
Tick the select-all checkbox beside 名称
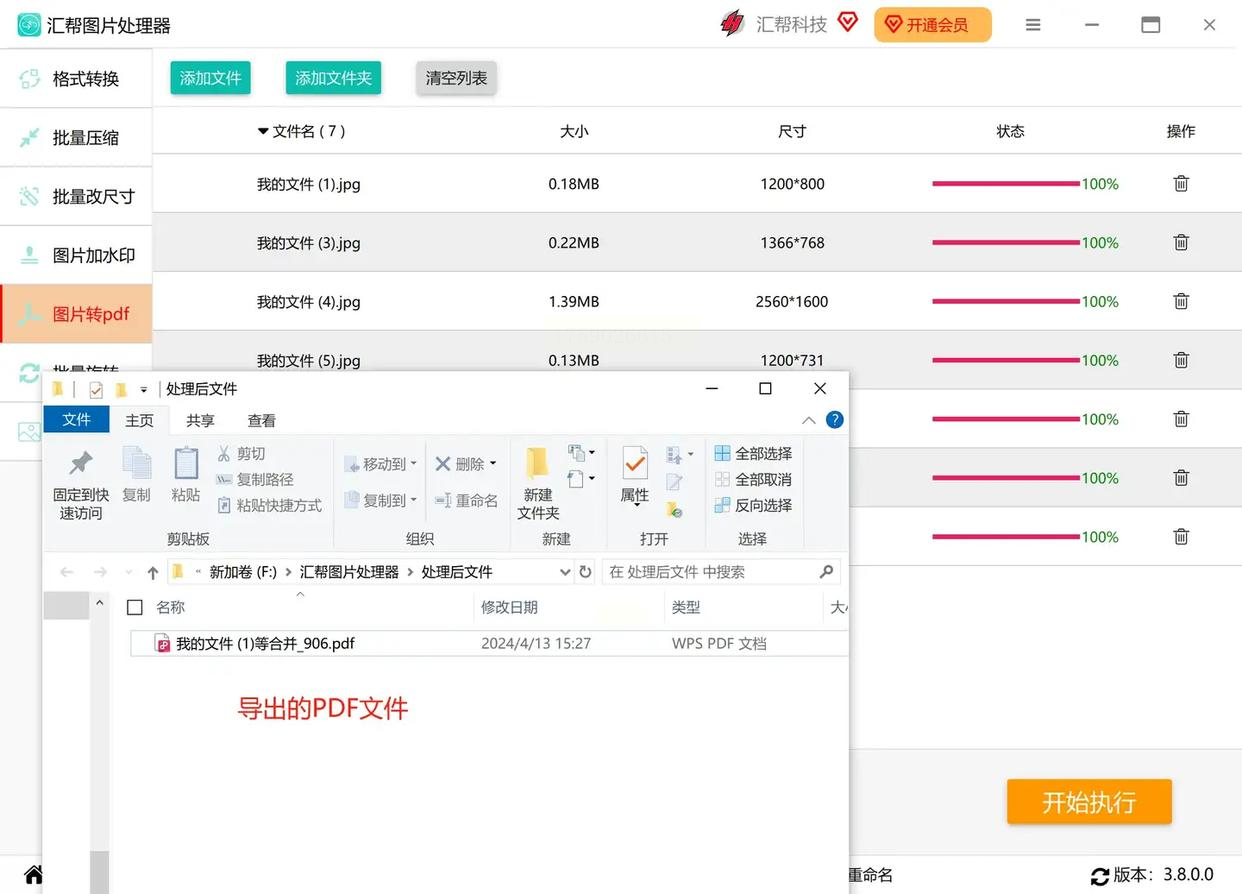(x=135, y=607)
